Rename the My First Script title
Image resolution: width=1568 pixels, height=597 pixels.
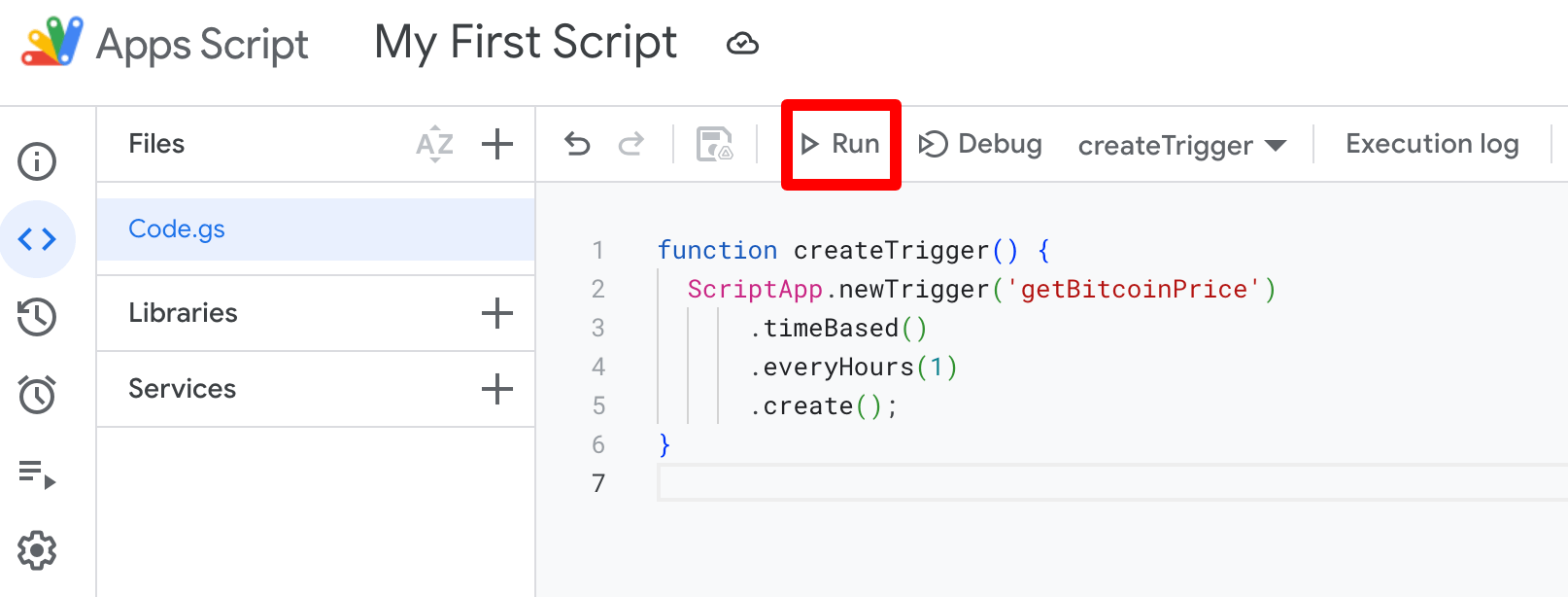tap(526, 44)
